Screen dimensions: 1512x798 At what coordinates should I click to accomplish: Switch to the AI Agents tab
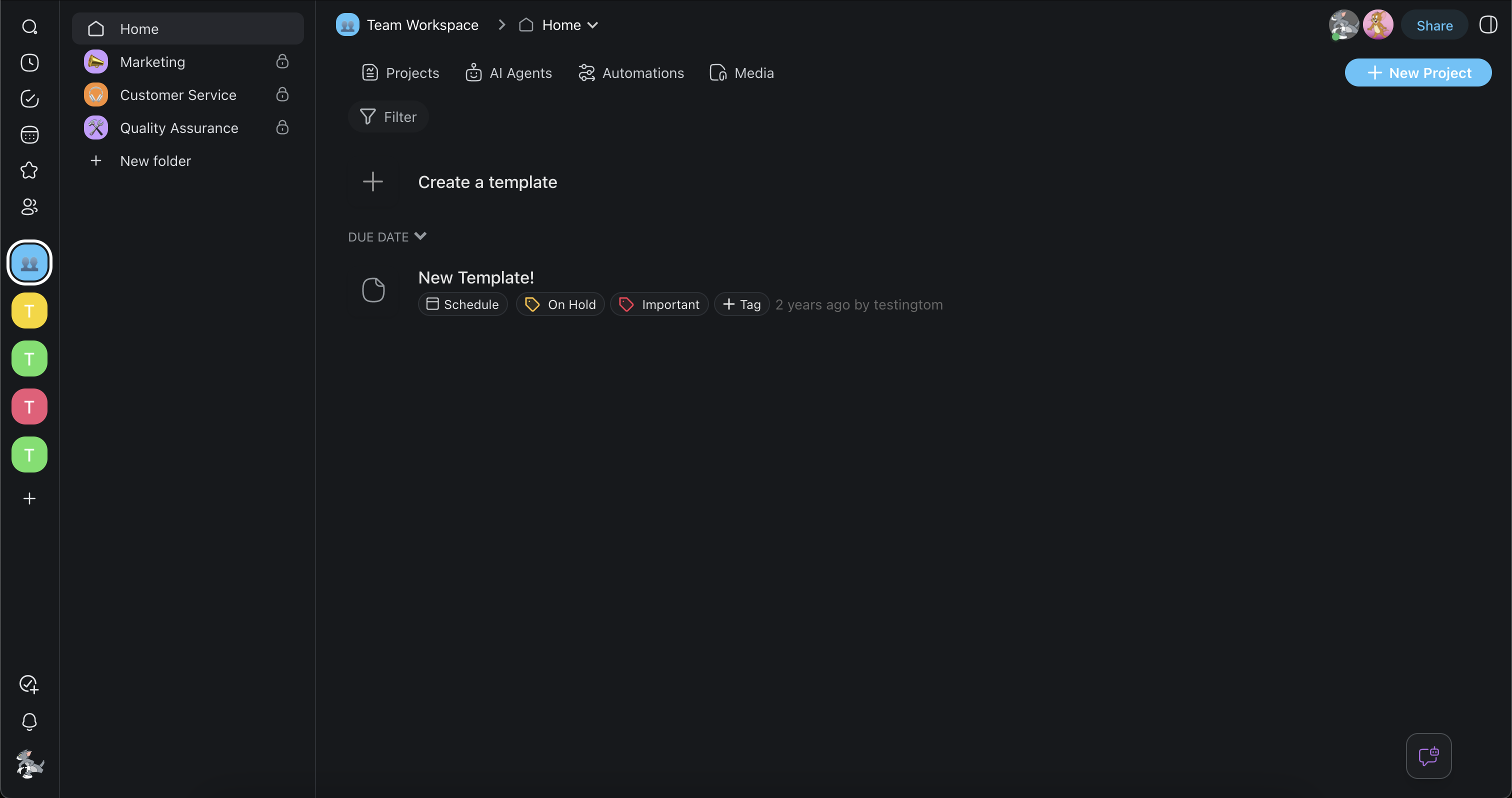(x=509, y=73)
